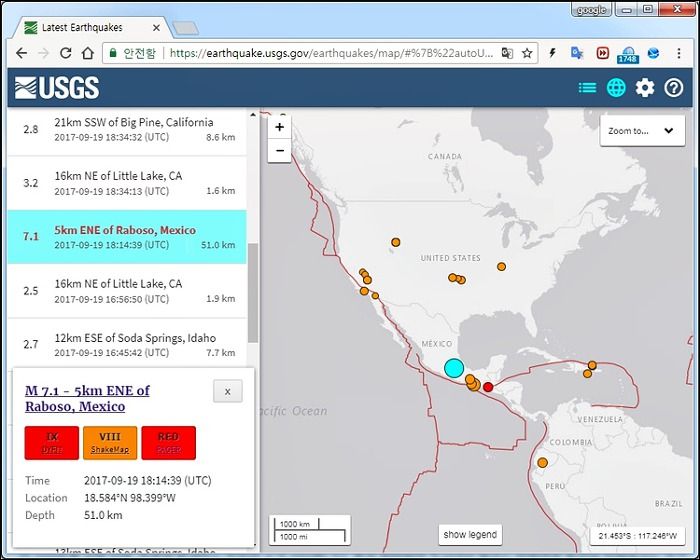
Task: Reload the page
Action: tap(66, 53)
